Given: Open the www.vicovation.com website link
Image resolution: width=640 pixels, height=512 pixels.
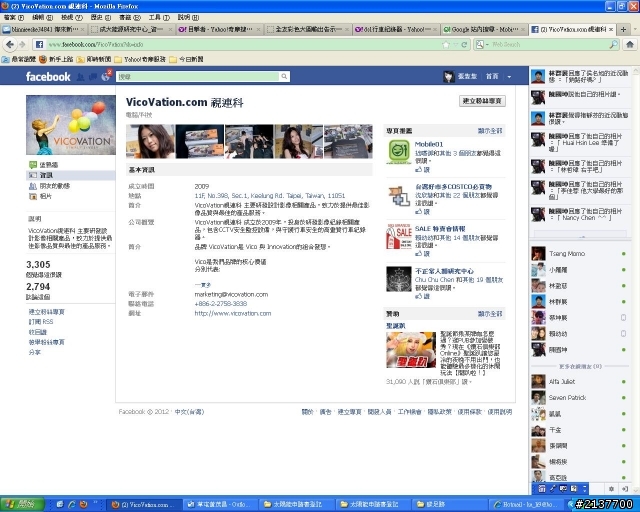Looking at the screenshot, I should pos(233,314).
